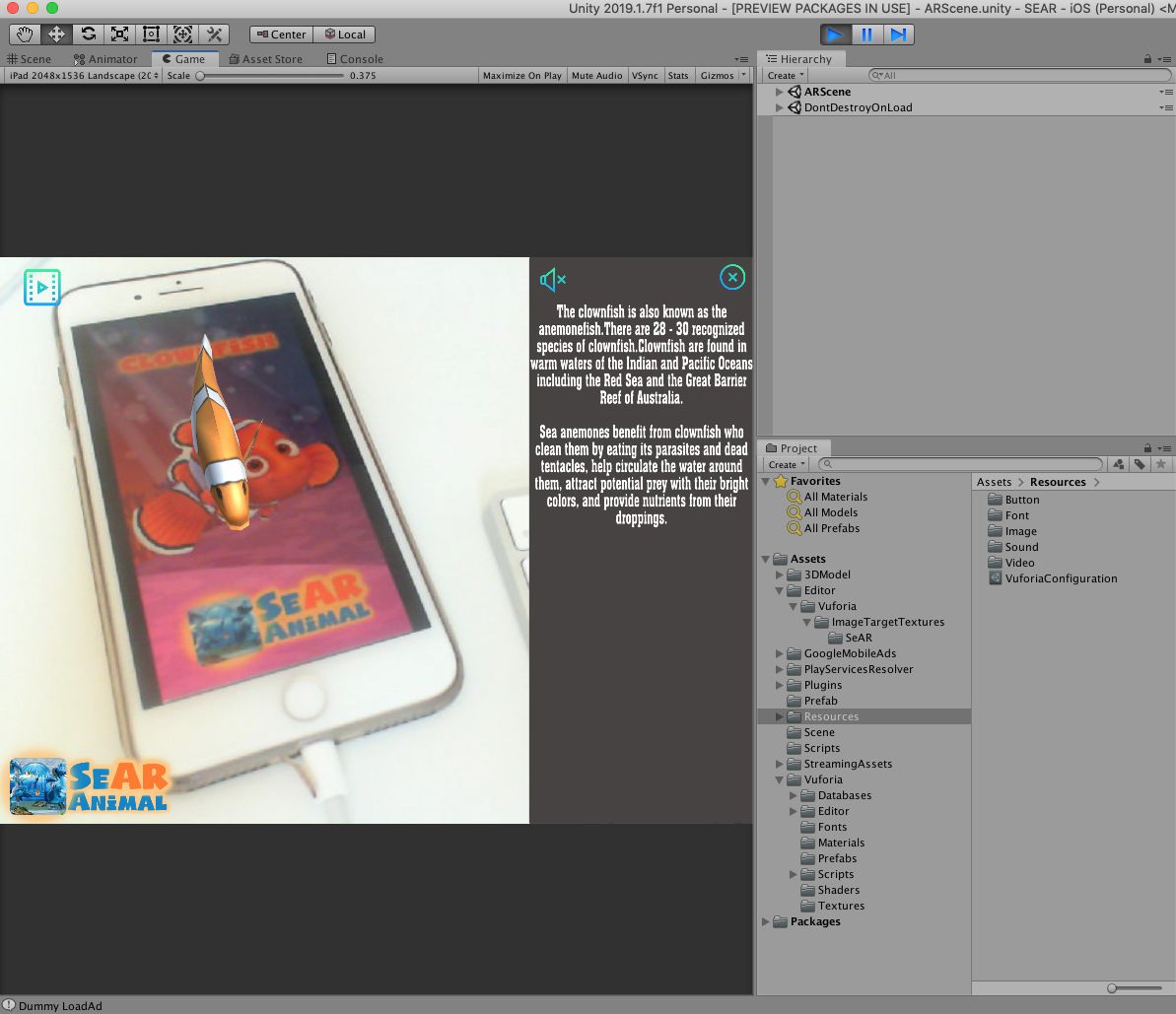Adjust the Game view Scale slider
Viewport: 1176px width, 1014px height.
pyautogui.click(x=200, y=76)
